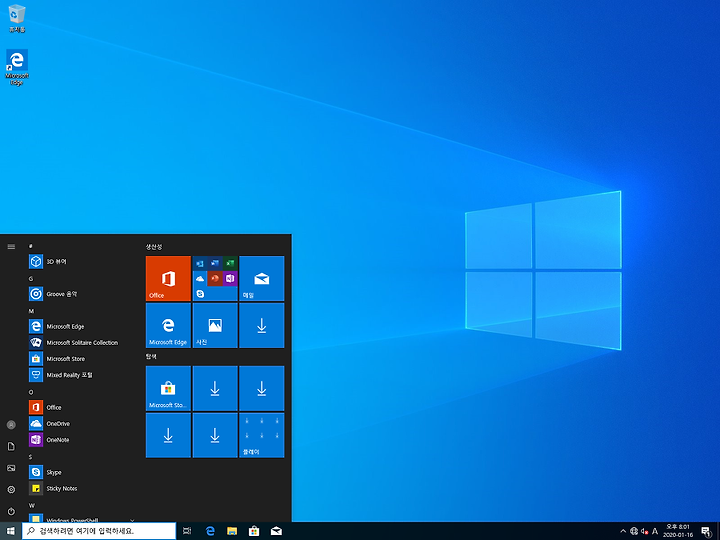The height and width of the screenshot is (540, 720).
Task: Jump to letter S section header
Action: tap(31, 456)
